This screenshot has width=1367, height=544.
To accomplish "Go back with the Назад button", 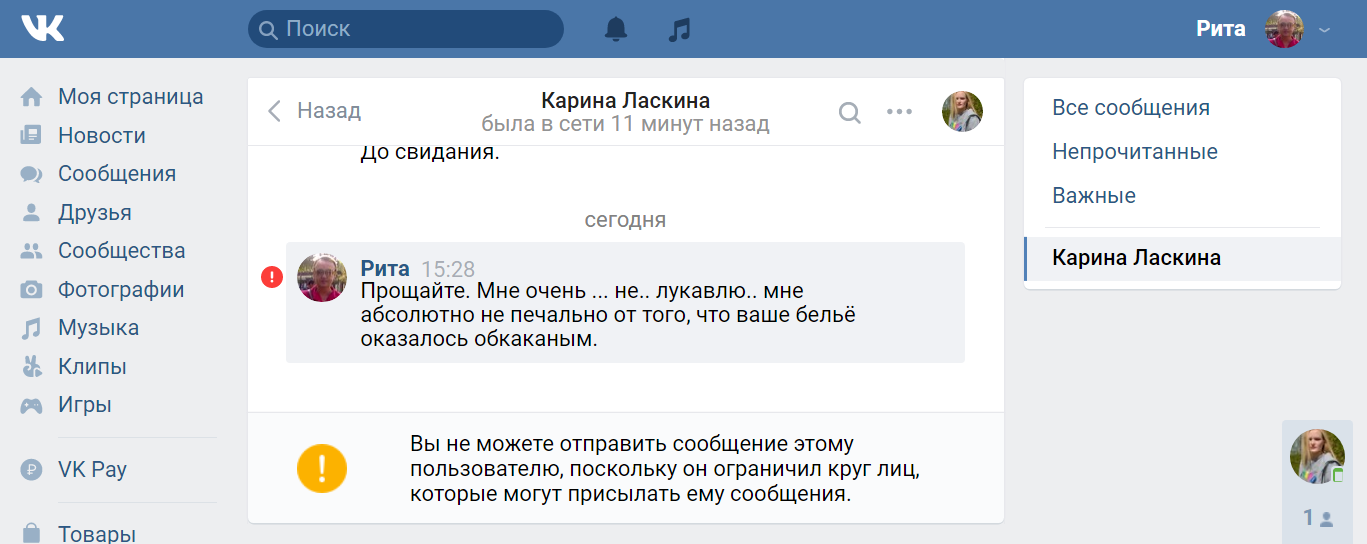I will pyautogui.click(x=314, y=111).
